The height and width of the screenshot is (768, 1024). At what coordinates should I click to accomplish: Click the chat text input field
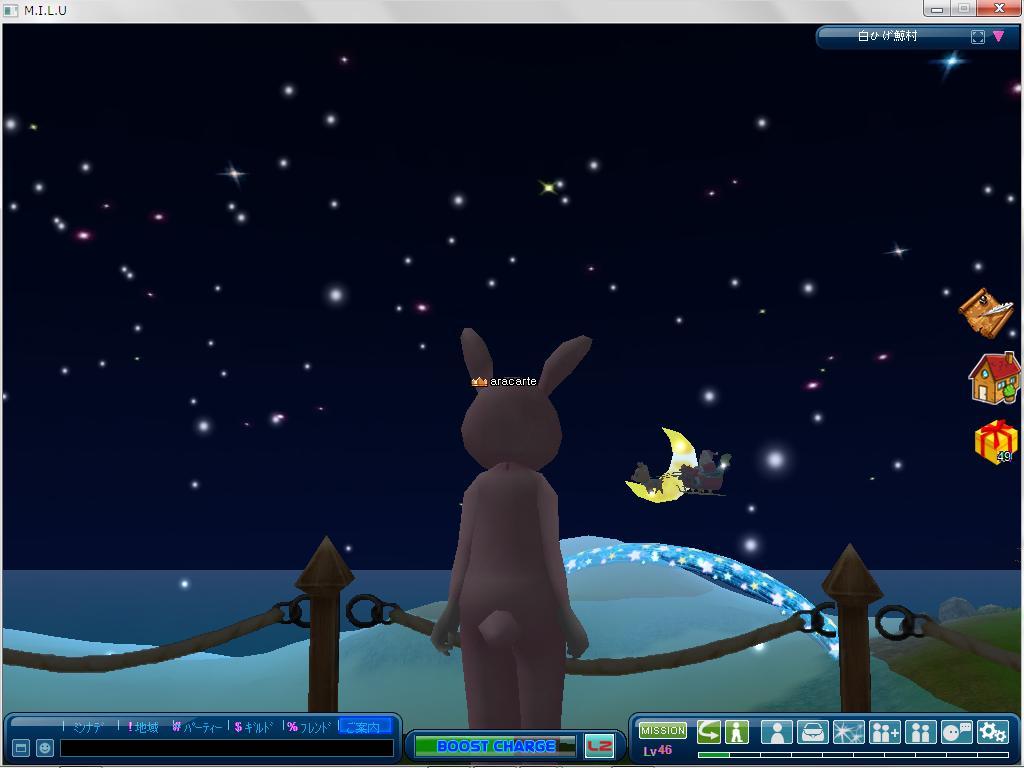[x=227, y=748]
